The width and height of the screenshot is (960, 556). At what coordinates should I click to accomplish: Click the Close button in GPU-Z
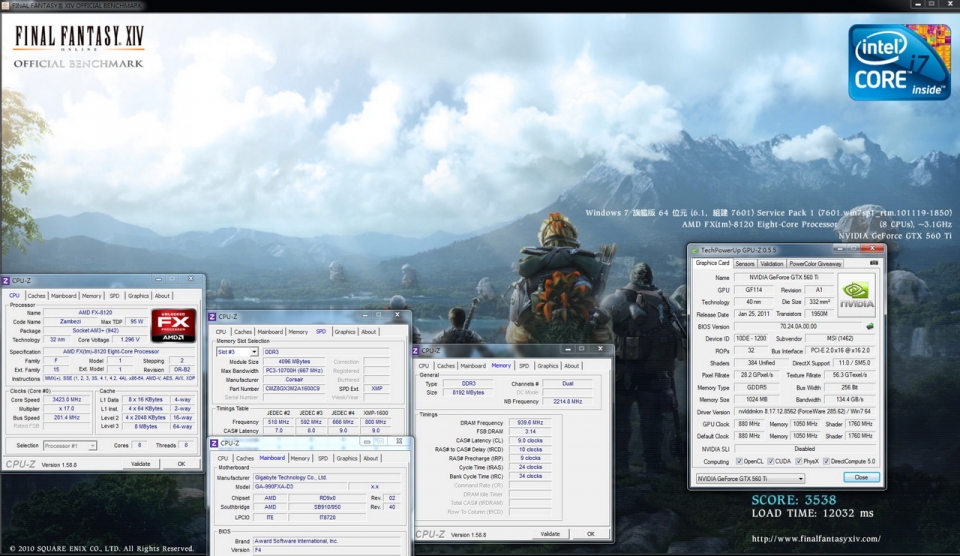[861, 478]
